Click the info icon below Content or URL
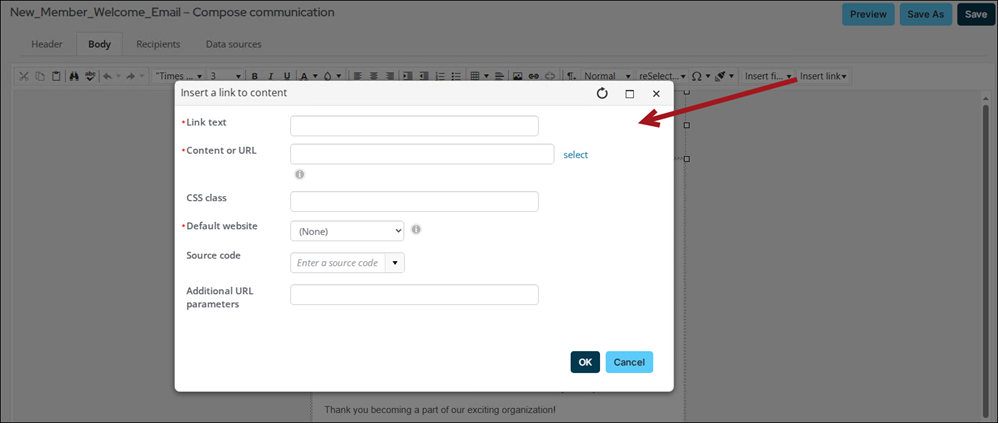Screen dimensions: 999x424 pyautogui.click(x=299, y=174)
